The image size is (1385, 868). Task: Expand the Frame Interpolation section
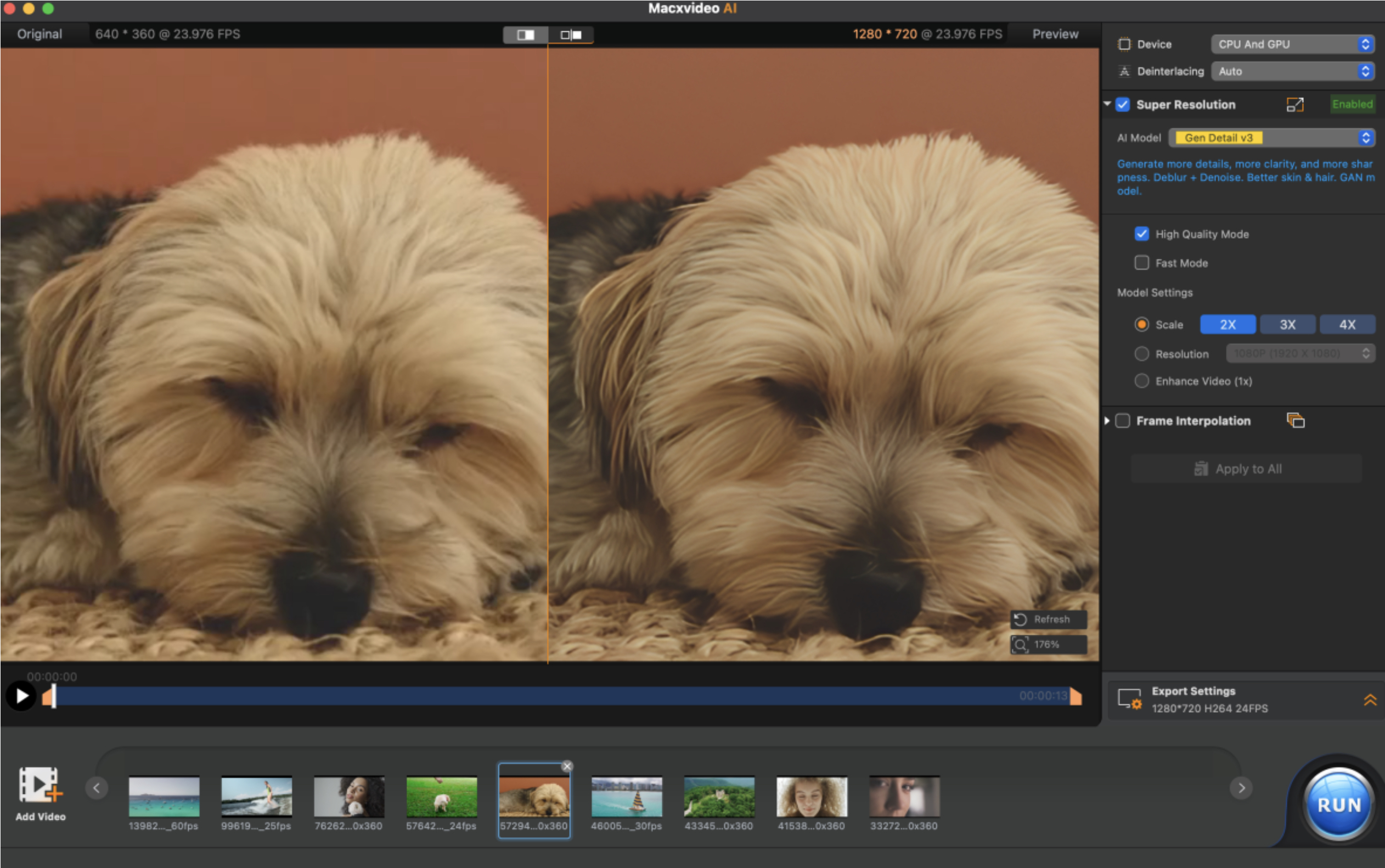click(1107, 421)
